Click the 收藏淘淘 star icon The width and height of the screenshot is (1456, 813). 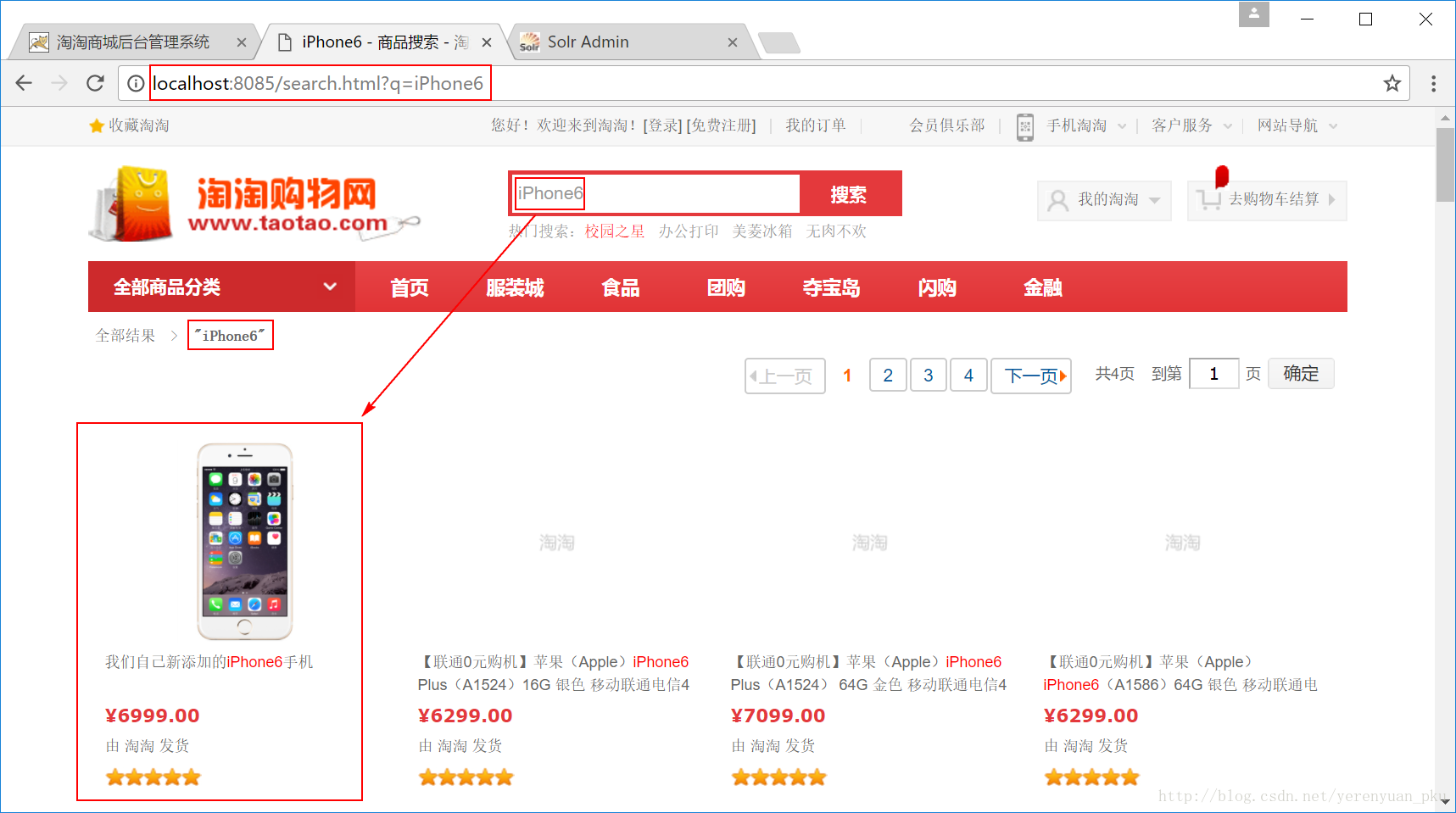coord(97,125)
